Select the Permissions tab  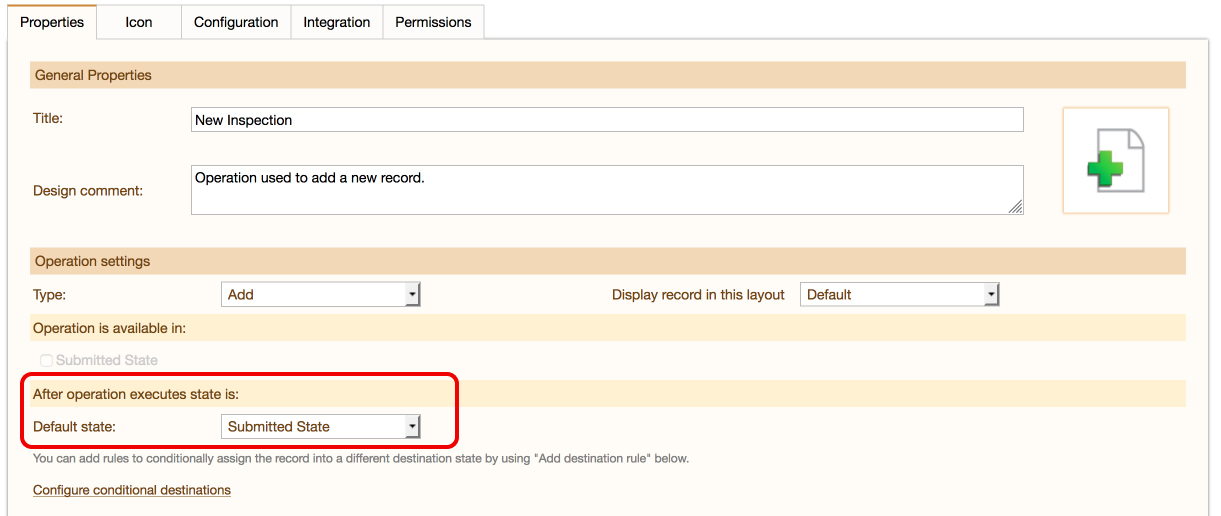433,22
